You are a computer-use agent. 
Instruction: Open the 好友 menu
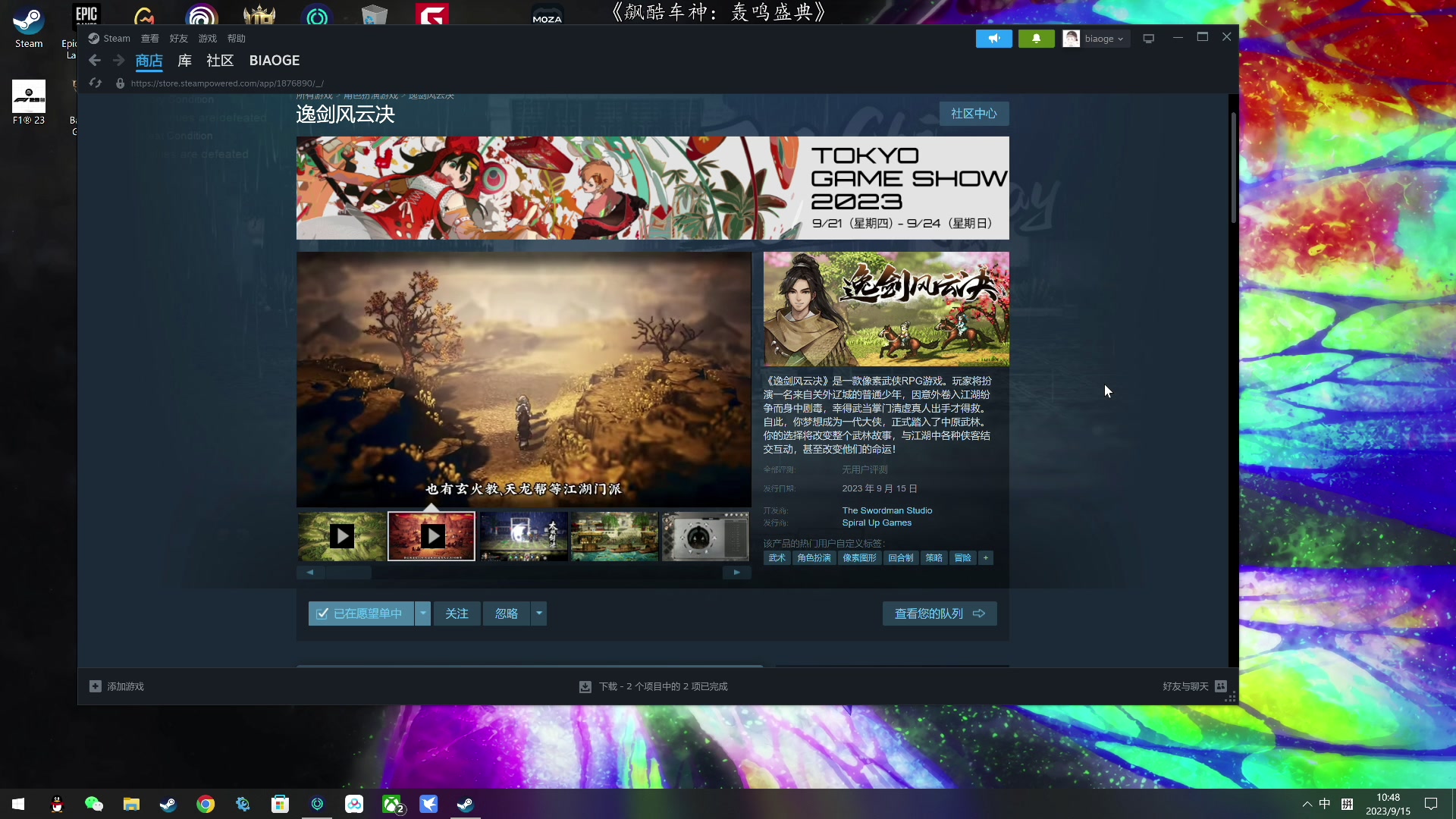coord(179,39)
